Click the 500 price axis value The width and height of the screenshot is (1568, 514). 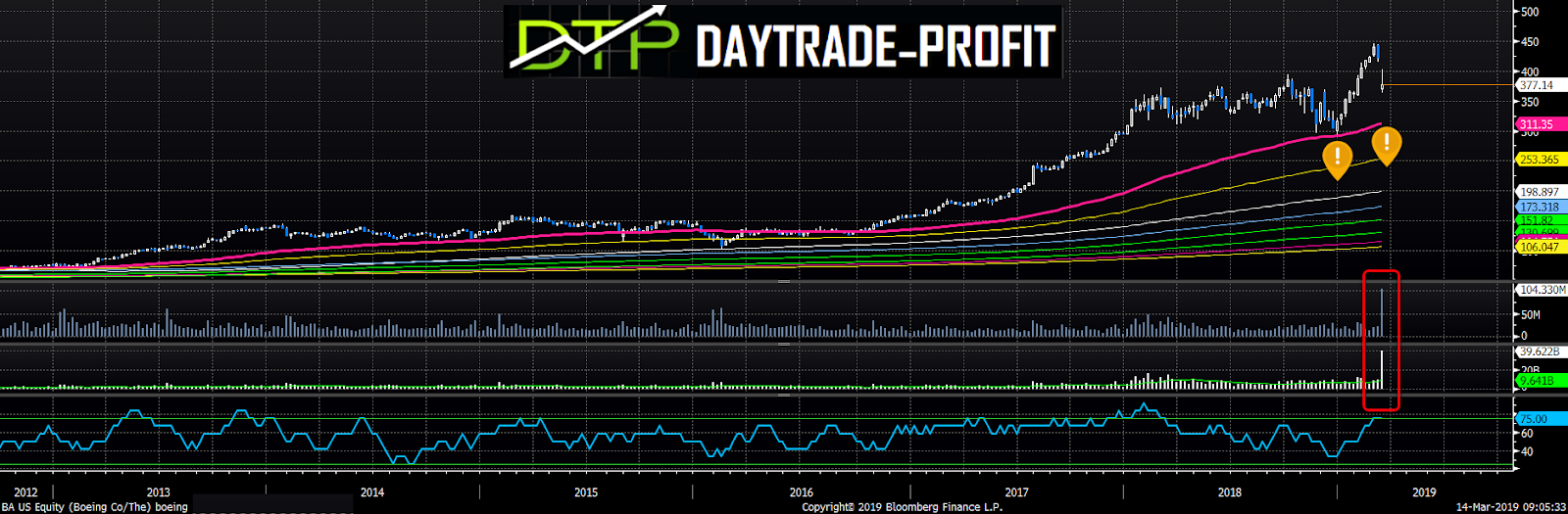pyautogui.click(x=1531, y=12)
